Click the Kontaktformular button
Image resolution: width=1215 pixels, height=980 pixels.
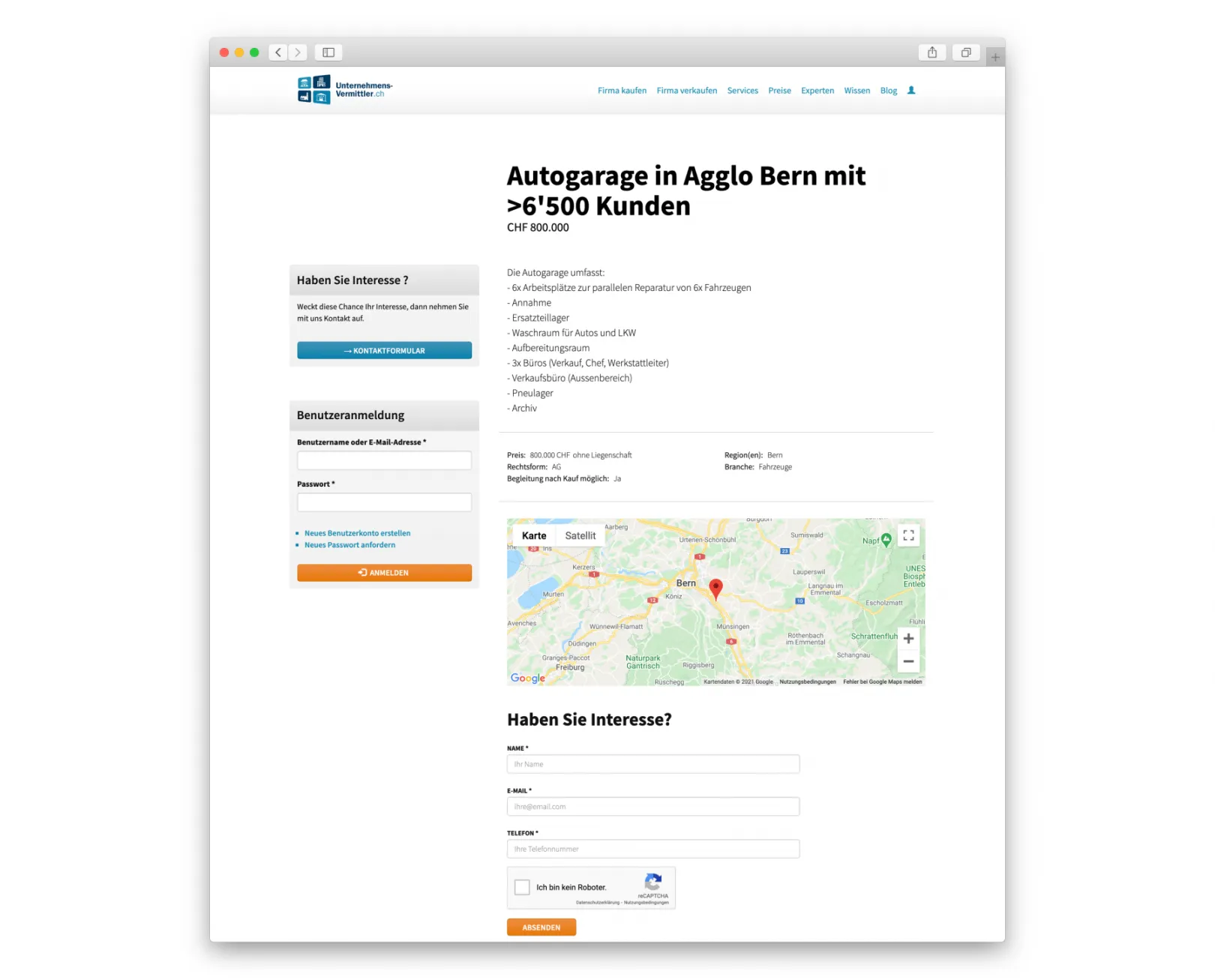click(x=384, y=350)
